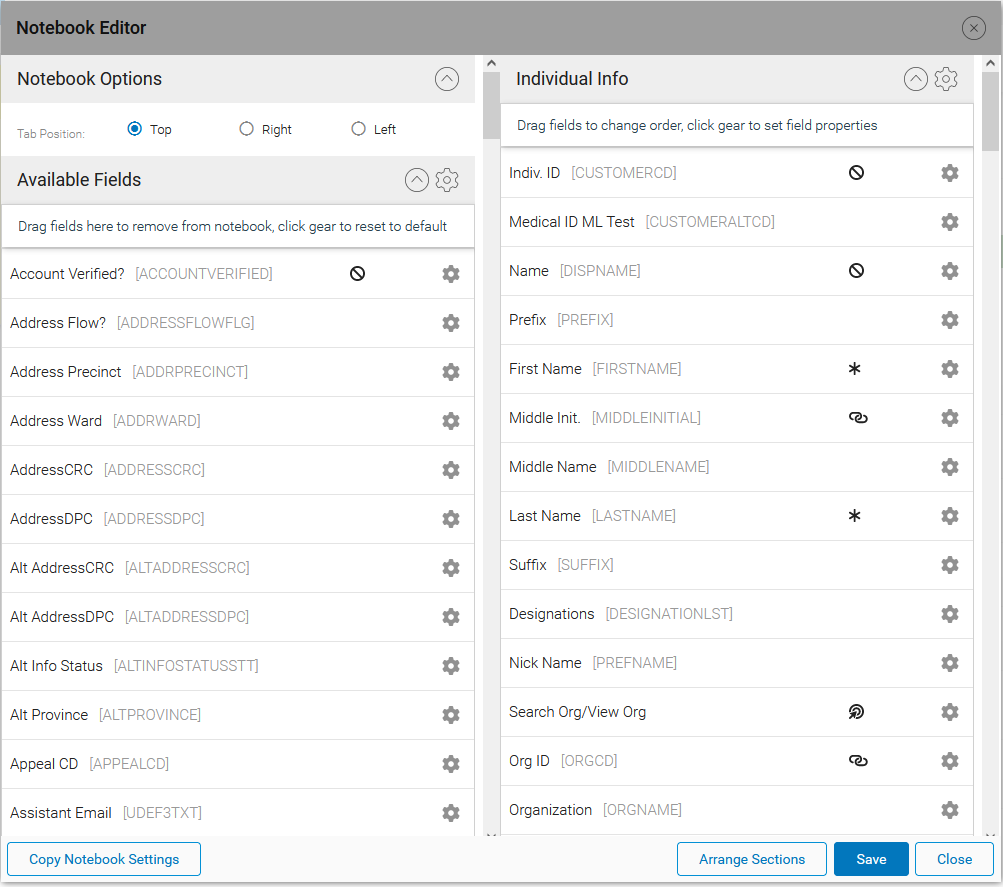Open gear settings for Address Flow? field
Image resolution: width=1003 pixels, height=887 pixels.
click(x=451, y=323)
